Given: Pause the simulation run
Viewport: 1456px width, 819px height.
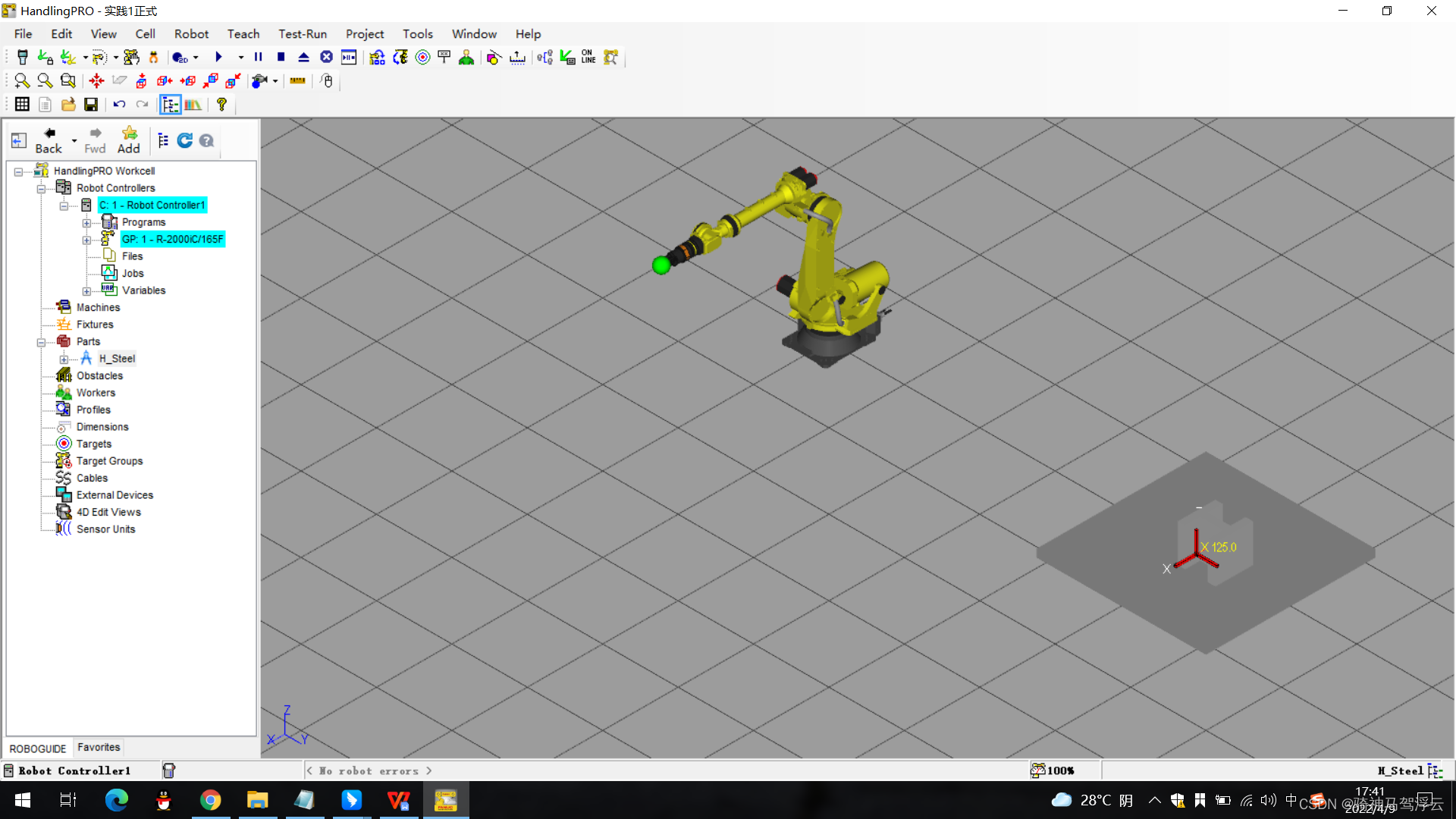Looking at the screenshot, I should pos(258,58).
